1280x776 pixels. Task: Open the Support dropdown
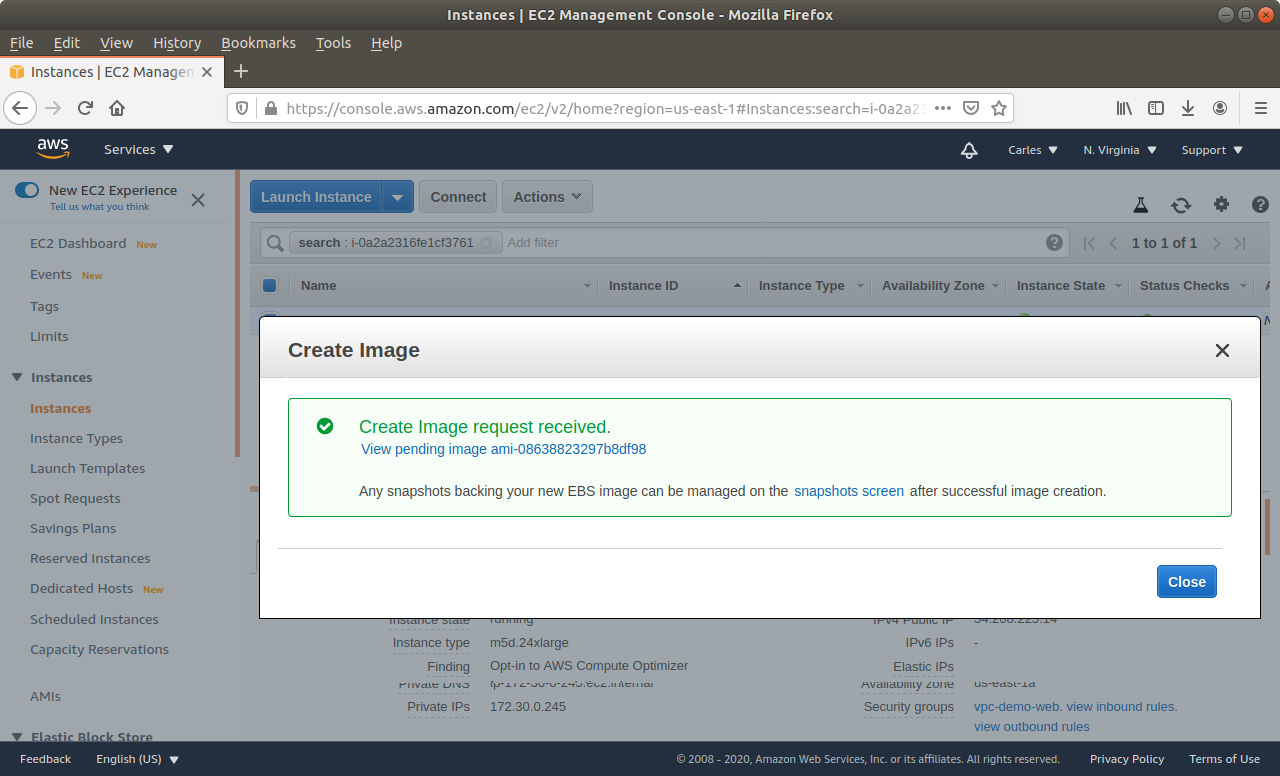[x=1211, y=150]
